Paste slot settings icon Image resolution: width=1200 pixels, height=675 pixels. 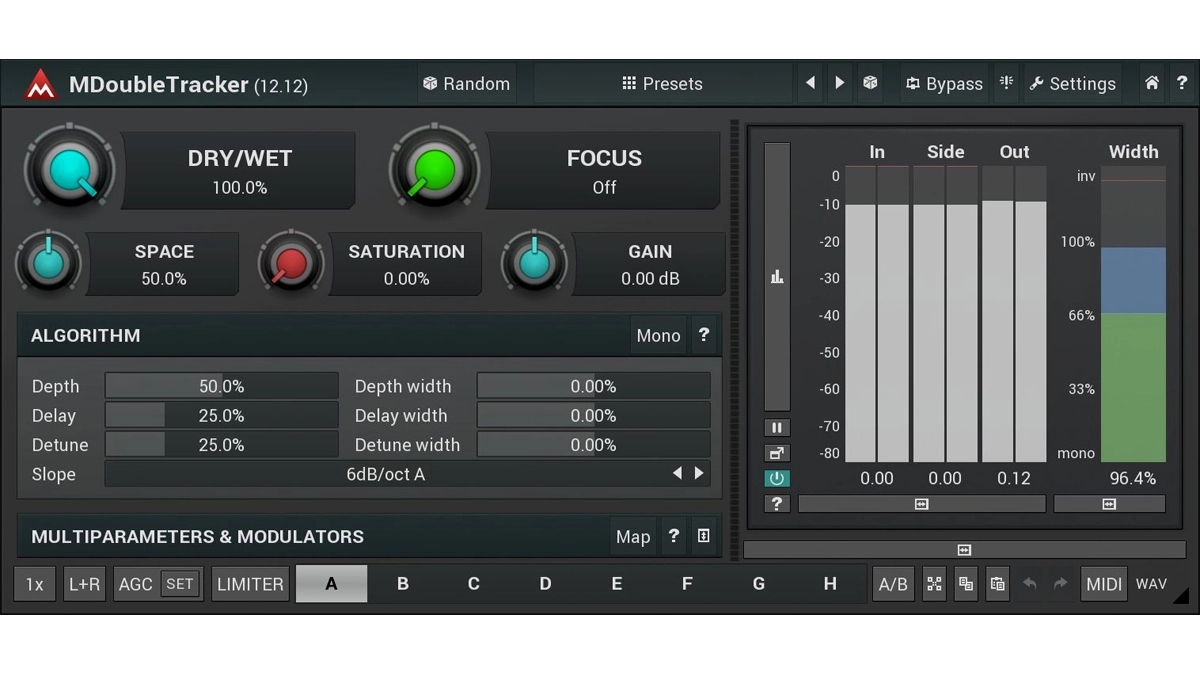tap(997, 584)
